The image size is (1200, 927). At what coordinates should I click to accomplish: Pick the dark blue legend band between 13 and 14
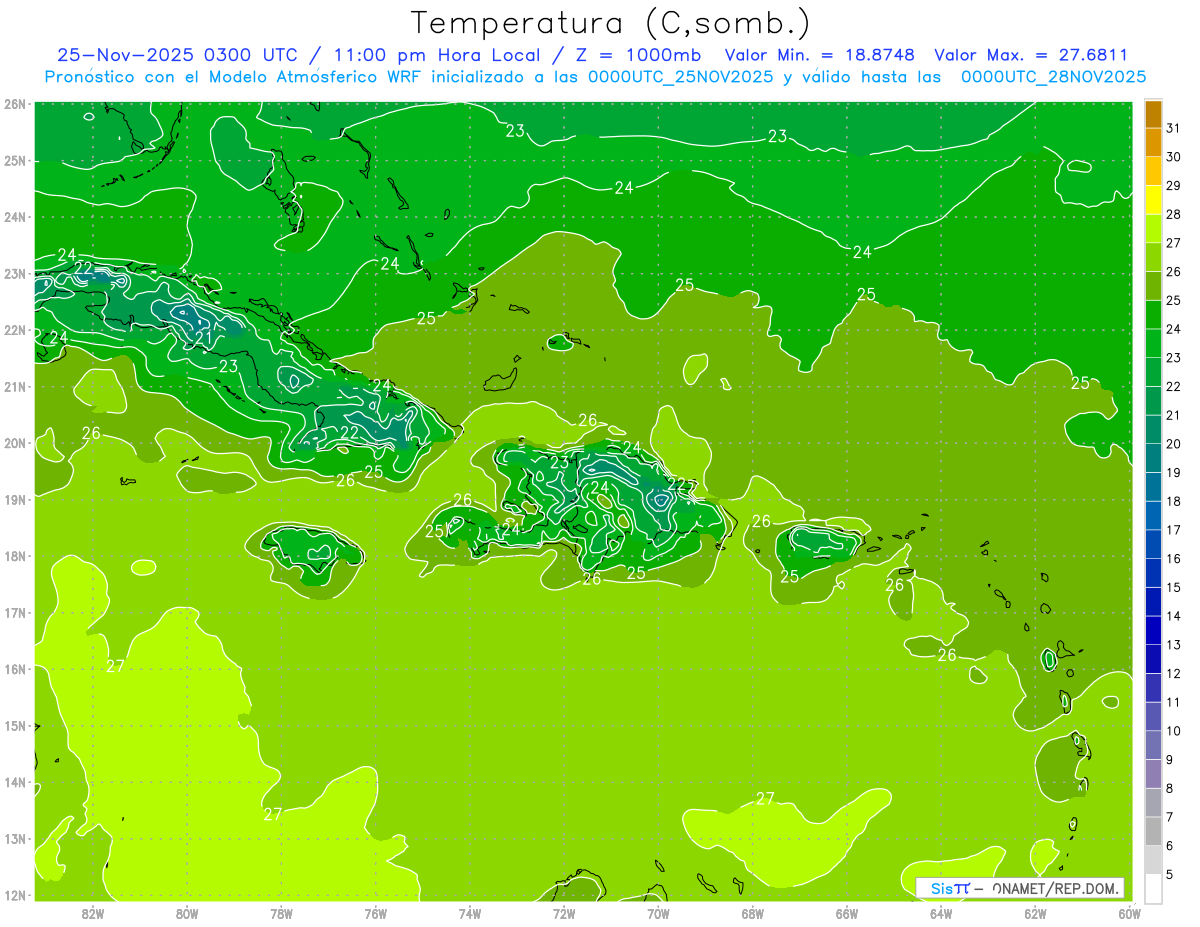pyautogui.click(x=1153, y=630)
